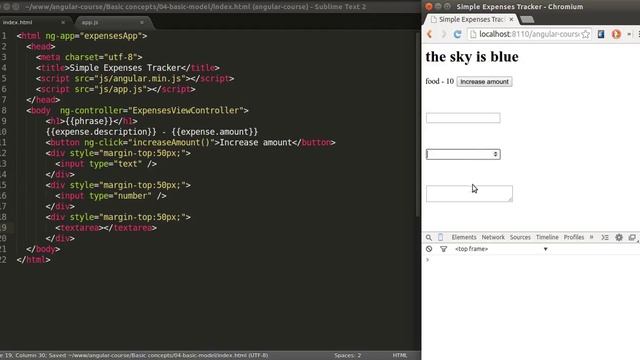Click the "food - 10" text
640x360 pixels.
440,81
